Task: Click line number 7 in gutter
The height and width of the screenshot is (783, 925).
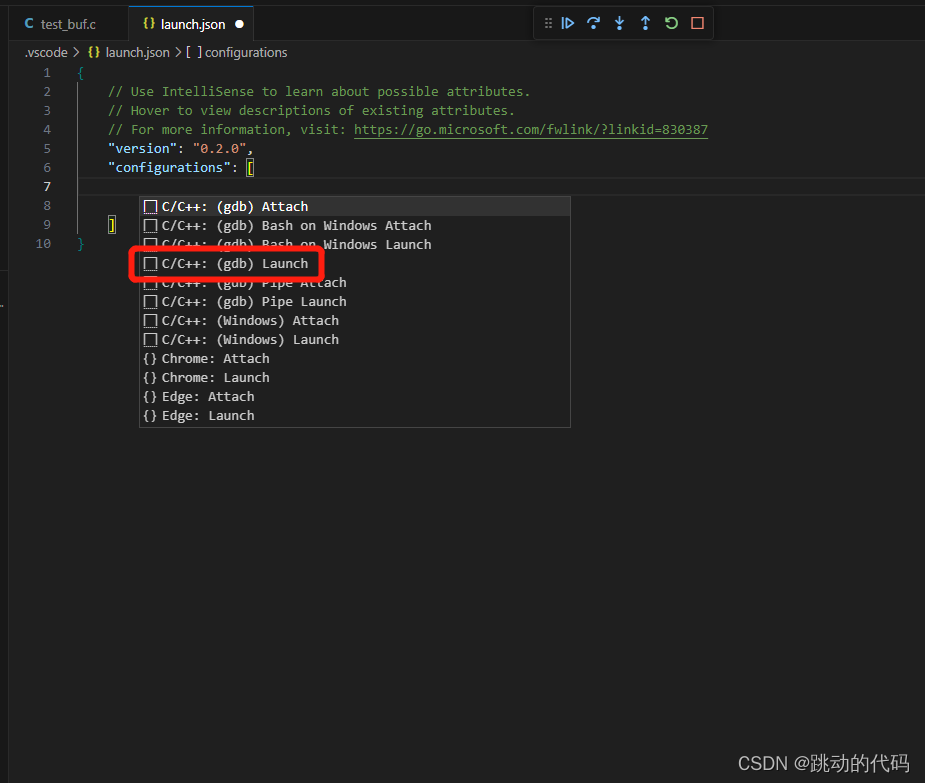Action: click(x=47, y=186)
